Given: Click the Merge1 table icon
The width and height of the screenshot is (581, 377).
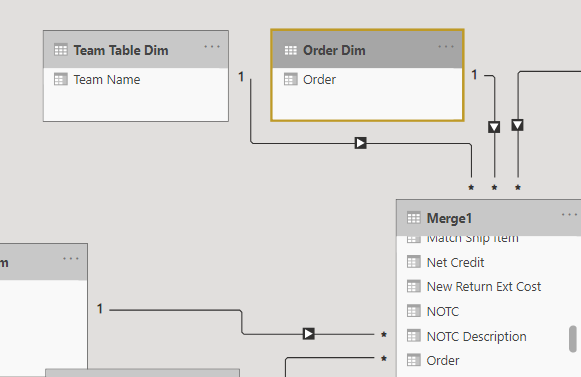Looking at the screenshot, I should click(414, 218).
